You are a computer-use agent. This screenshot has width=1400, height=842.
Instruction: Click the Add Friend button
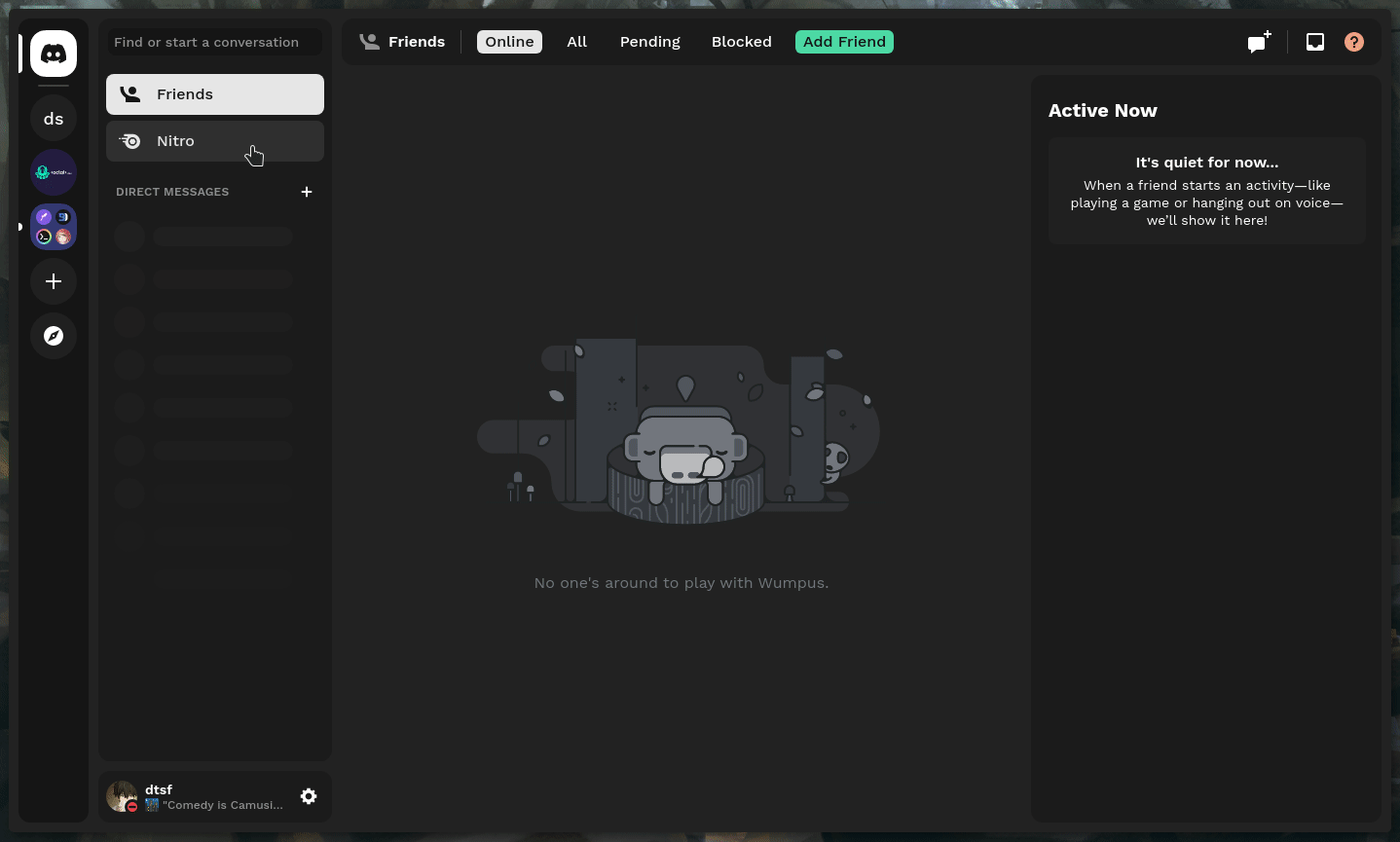(x=844, y=42)
